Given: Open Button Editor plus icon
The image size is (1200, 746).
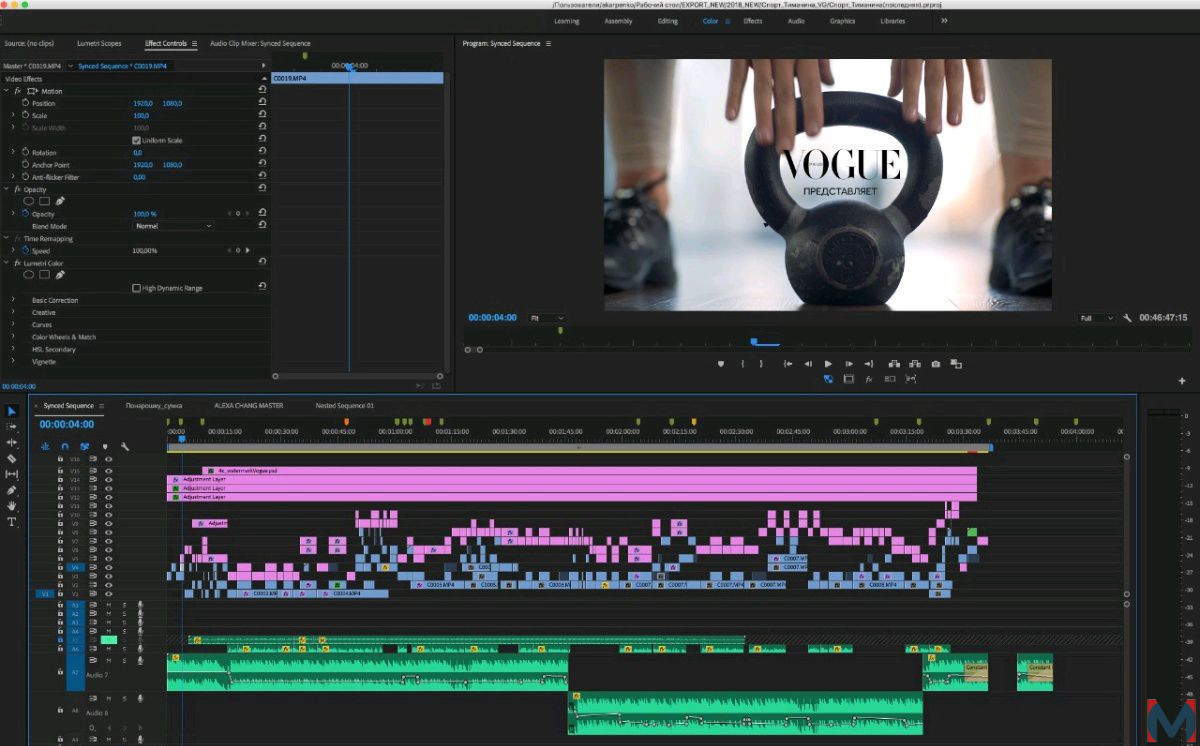Looking at the screenshot, I should (x=1182, y=381).
